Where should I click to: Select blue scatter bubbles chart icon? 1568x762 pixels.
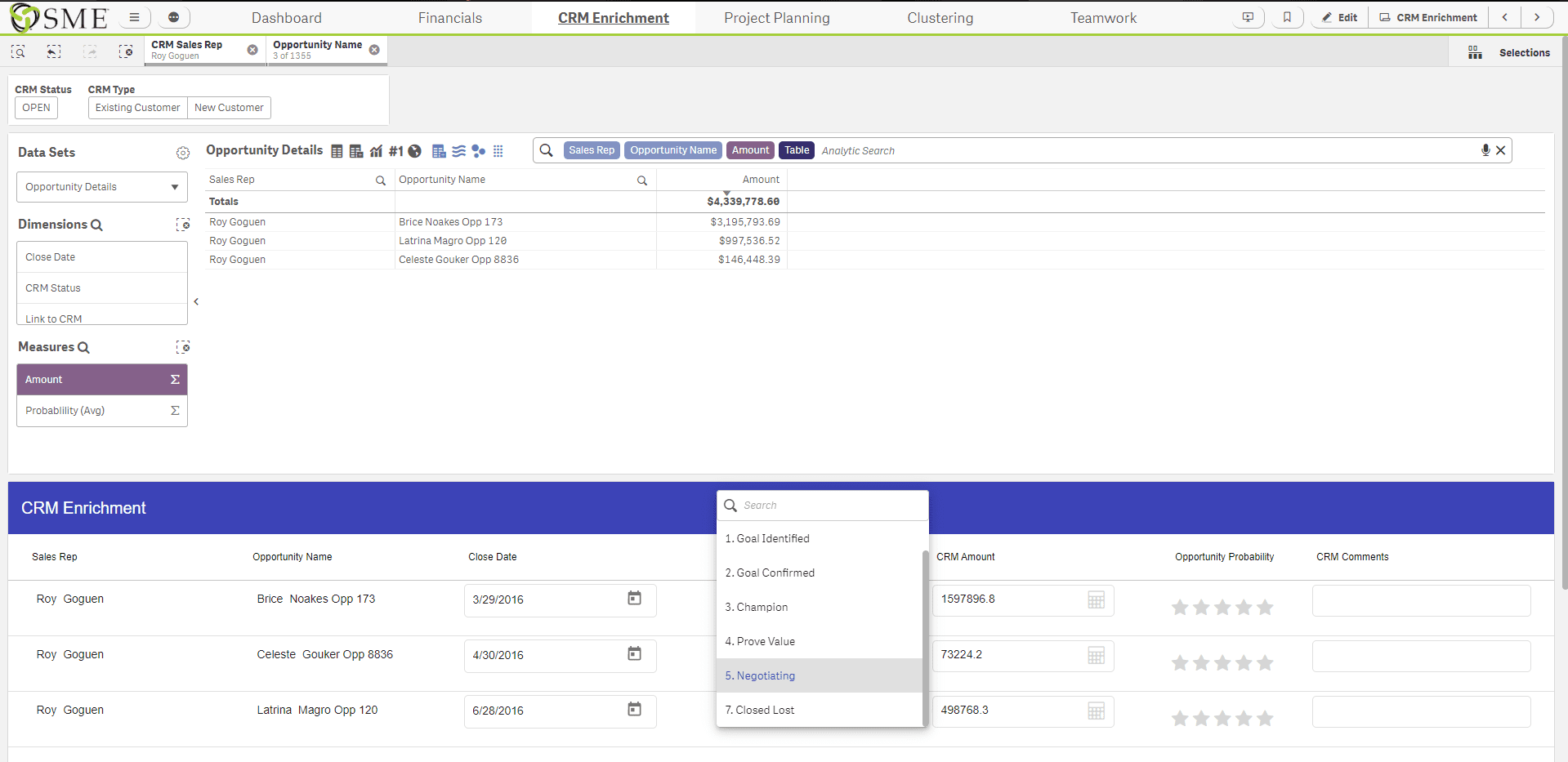(x=479, y=151)
